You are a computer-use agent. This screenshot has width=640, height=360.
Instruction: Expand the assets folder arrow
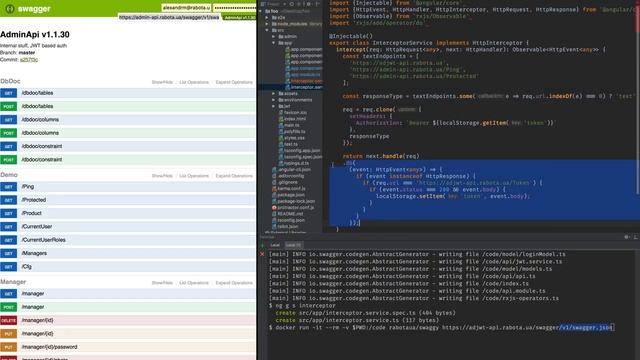273,93
